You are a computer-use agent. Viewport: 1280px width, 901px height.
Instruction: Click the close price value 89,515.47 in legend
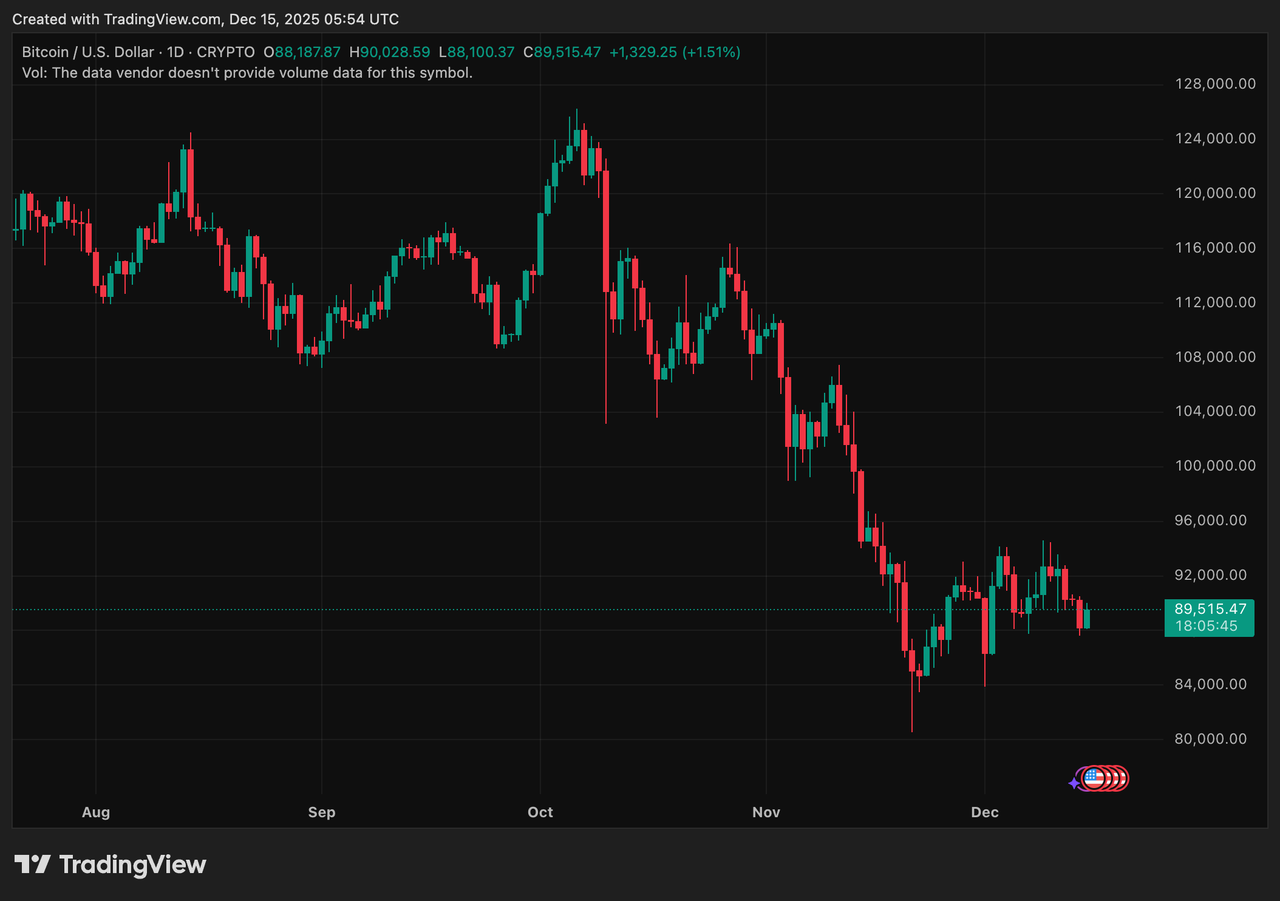point(567,52)
